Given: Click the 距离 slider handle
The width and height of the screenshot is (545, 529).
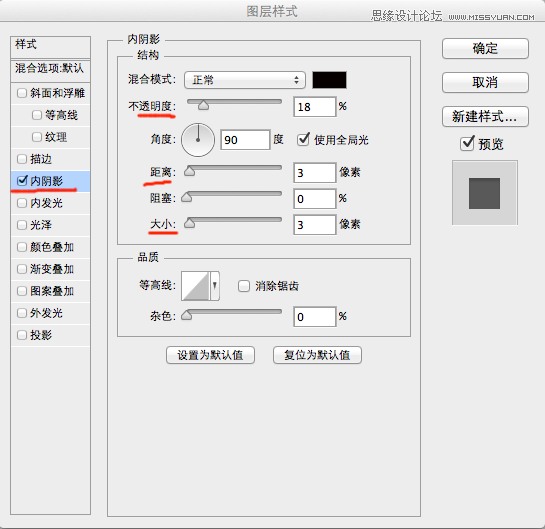Looking at the screenshot, I should click(x=189, y=171).
